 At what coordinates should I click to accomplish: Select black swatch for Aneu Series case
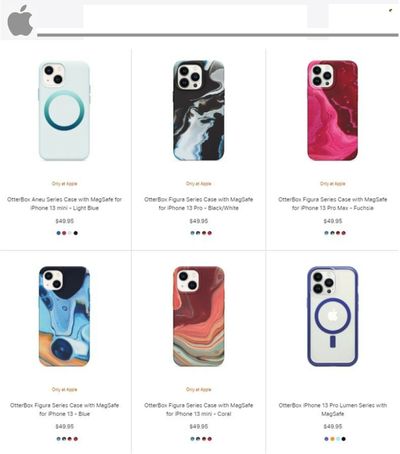76,233
